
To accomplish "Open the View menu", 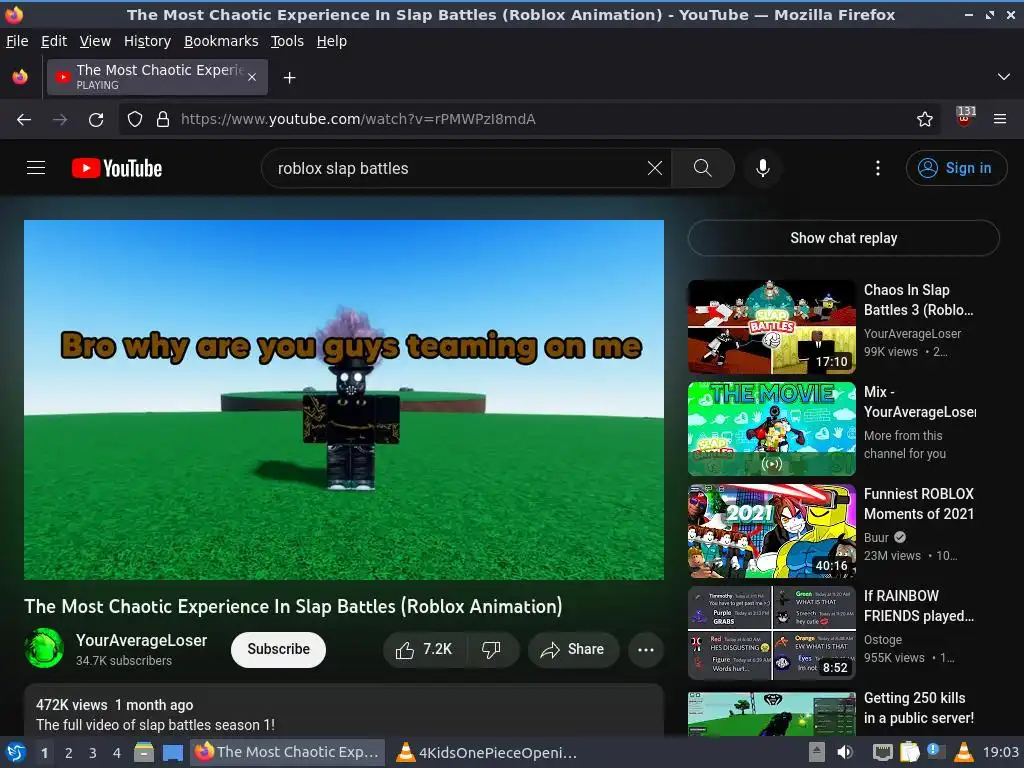I will pyautogui.click(x=95, y=41).
